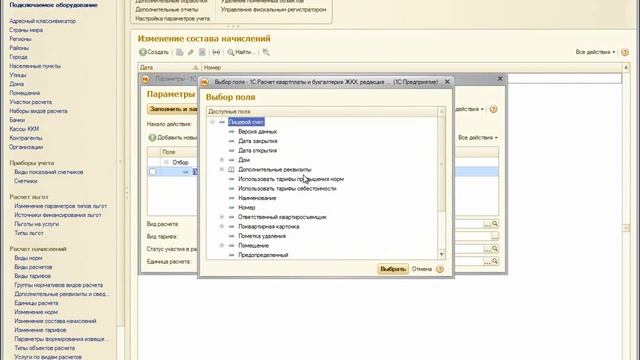Click the pencil edit icon in list toolbar
This screenshot has height=360, width=640.
click(191, 52)
